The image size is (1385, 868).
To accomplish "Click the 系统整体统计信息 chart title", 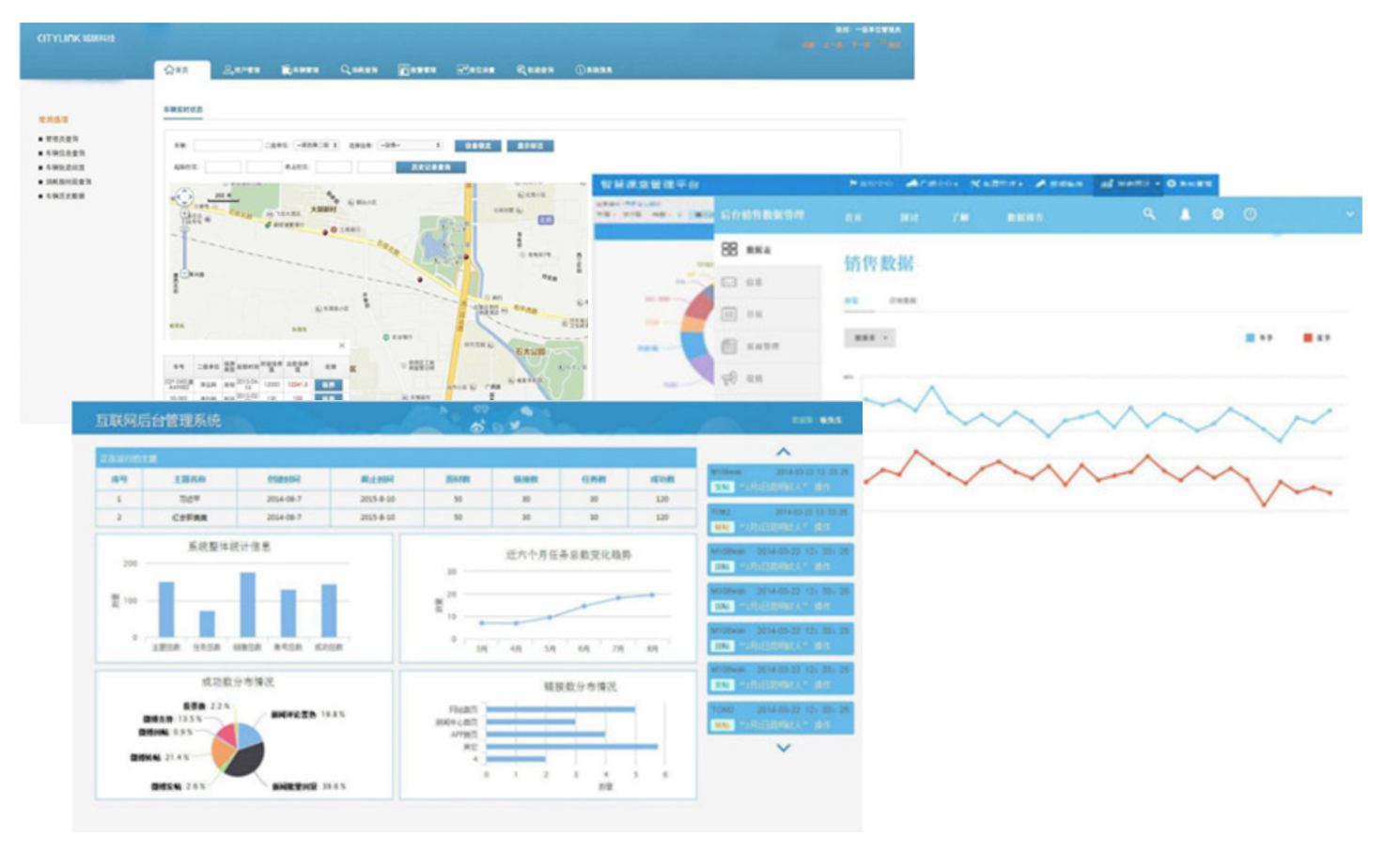I will pyautogui.click(x=229, y=547).
